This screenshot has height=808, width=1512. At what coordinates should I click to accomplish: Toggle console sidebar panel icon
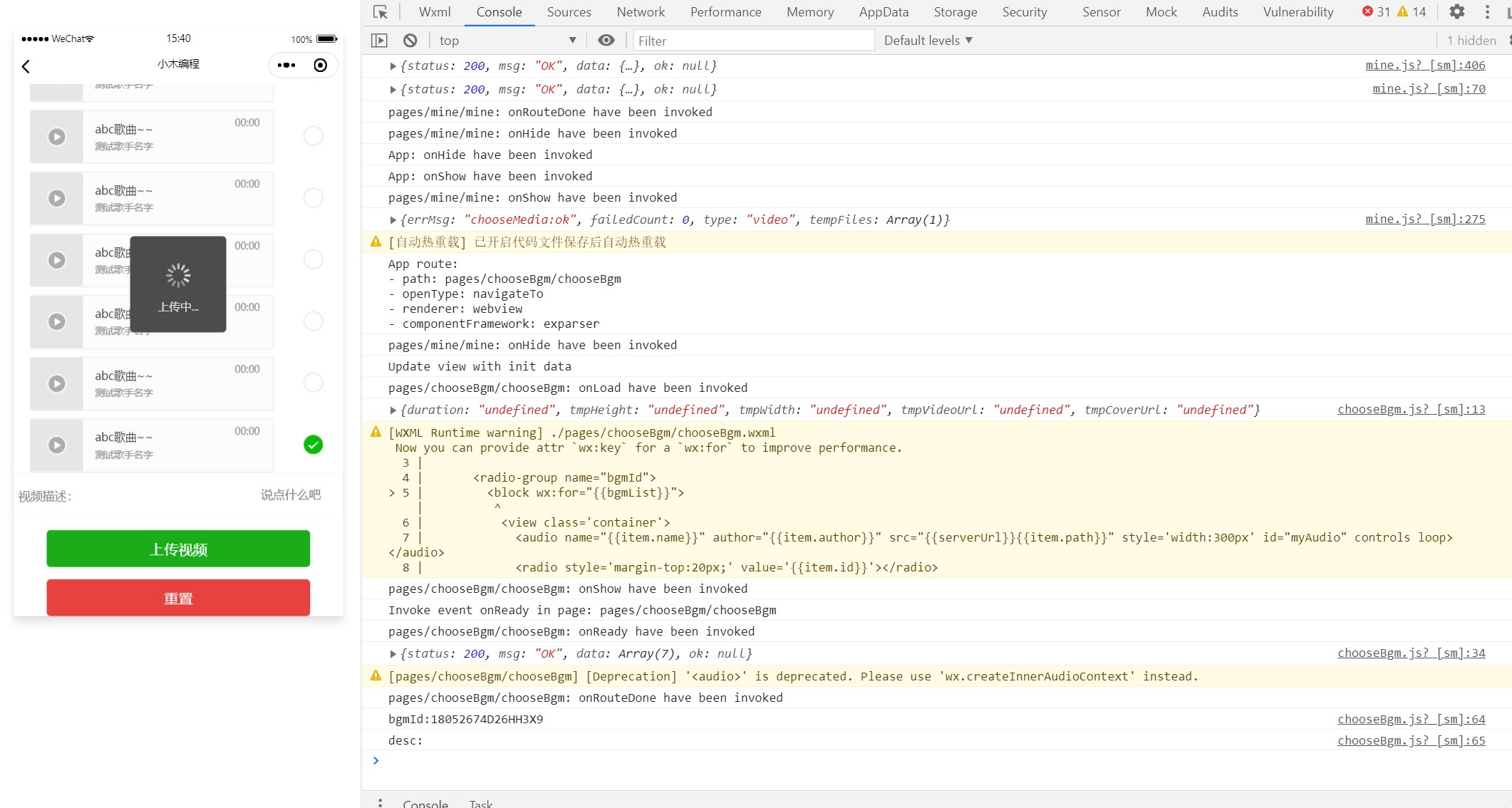pos(379,41)
